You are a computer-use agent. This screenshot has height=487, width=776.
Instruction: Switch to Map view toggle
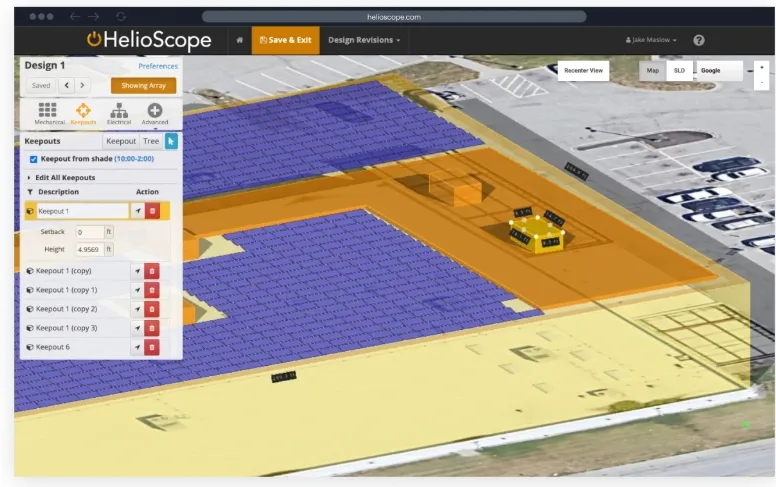[x=652, y=71]
